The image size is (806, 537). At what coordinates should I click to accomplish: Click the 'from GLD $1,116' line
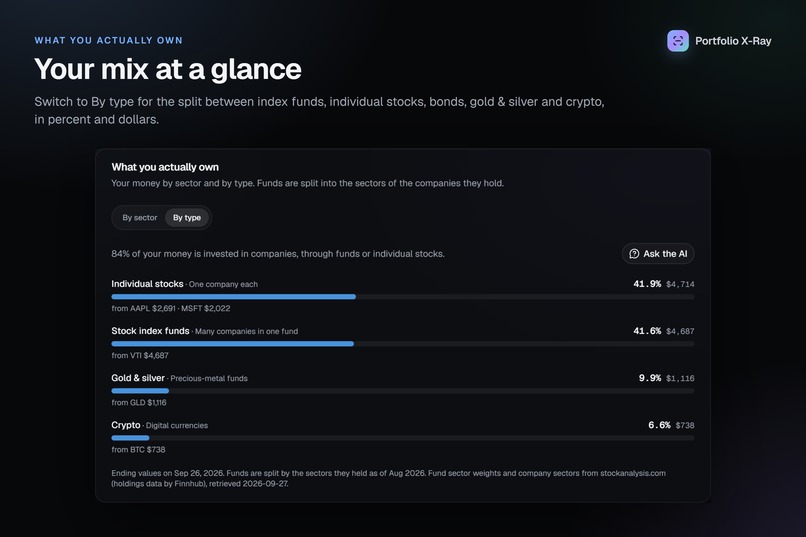[139, 403]
